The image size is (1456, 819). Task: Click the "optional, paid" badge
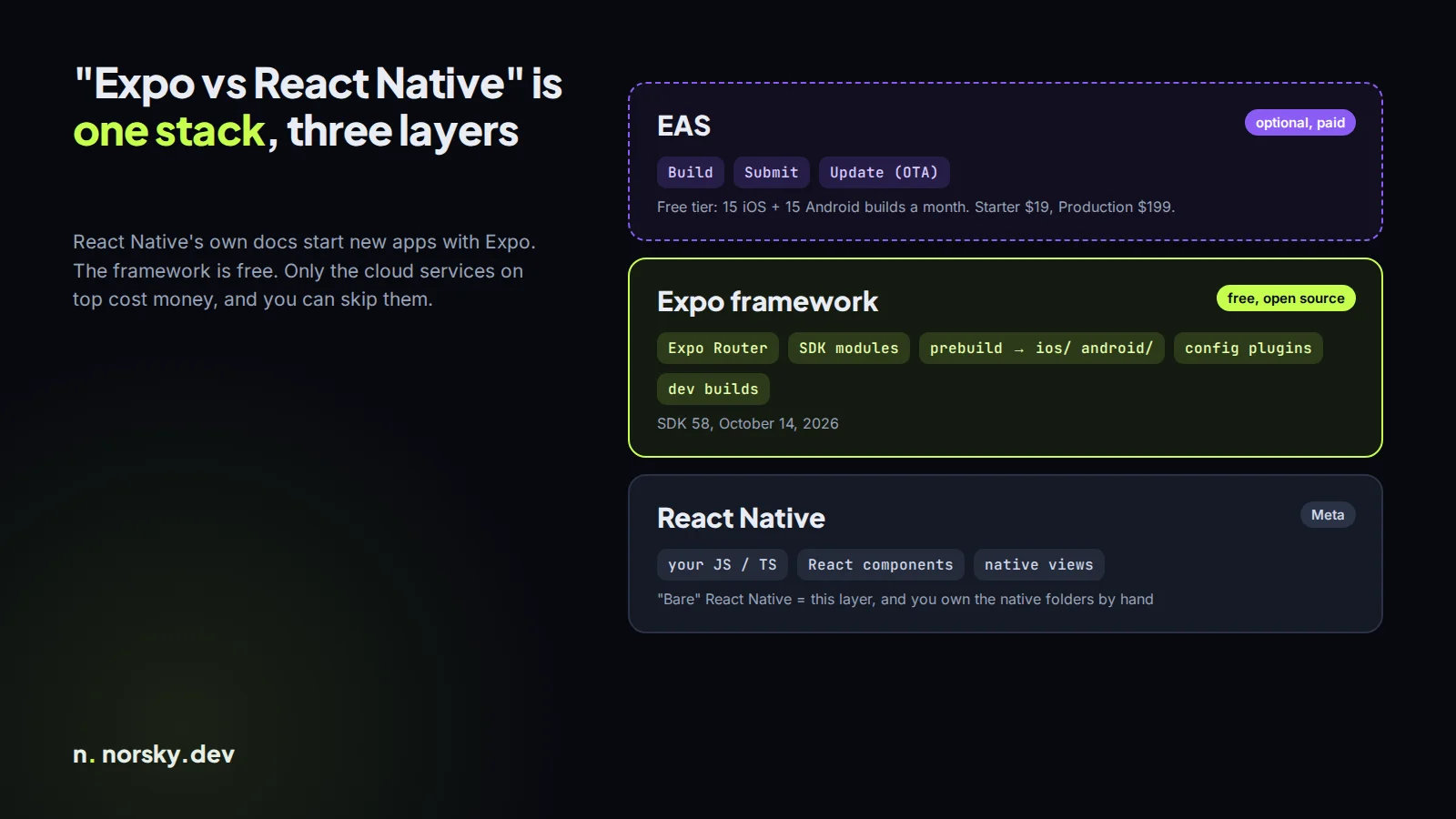click(x=1300, y=123)
